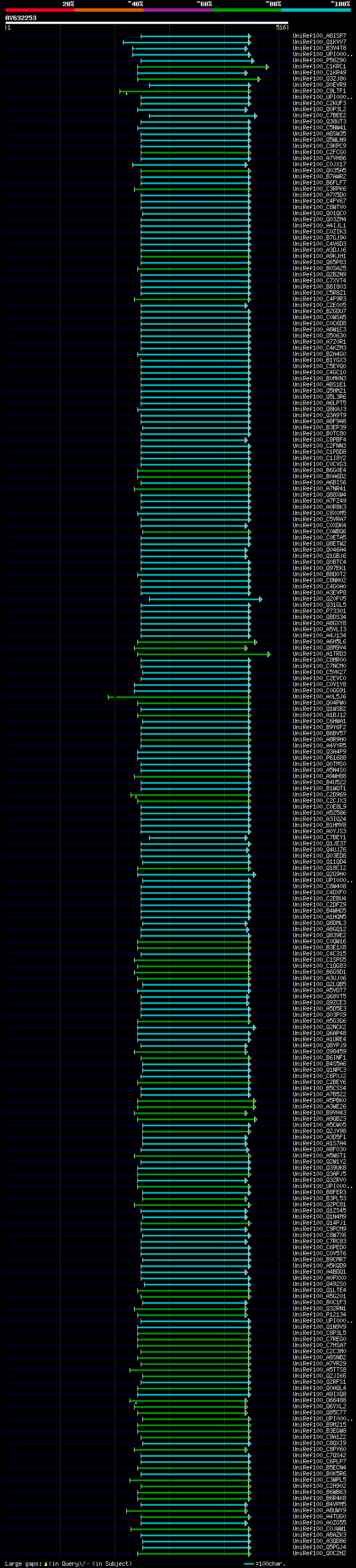Select the UniRef100_C7BEE2 label
Screen dimensions: 356x1568
[x=319, y=115]
